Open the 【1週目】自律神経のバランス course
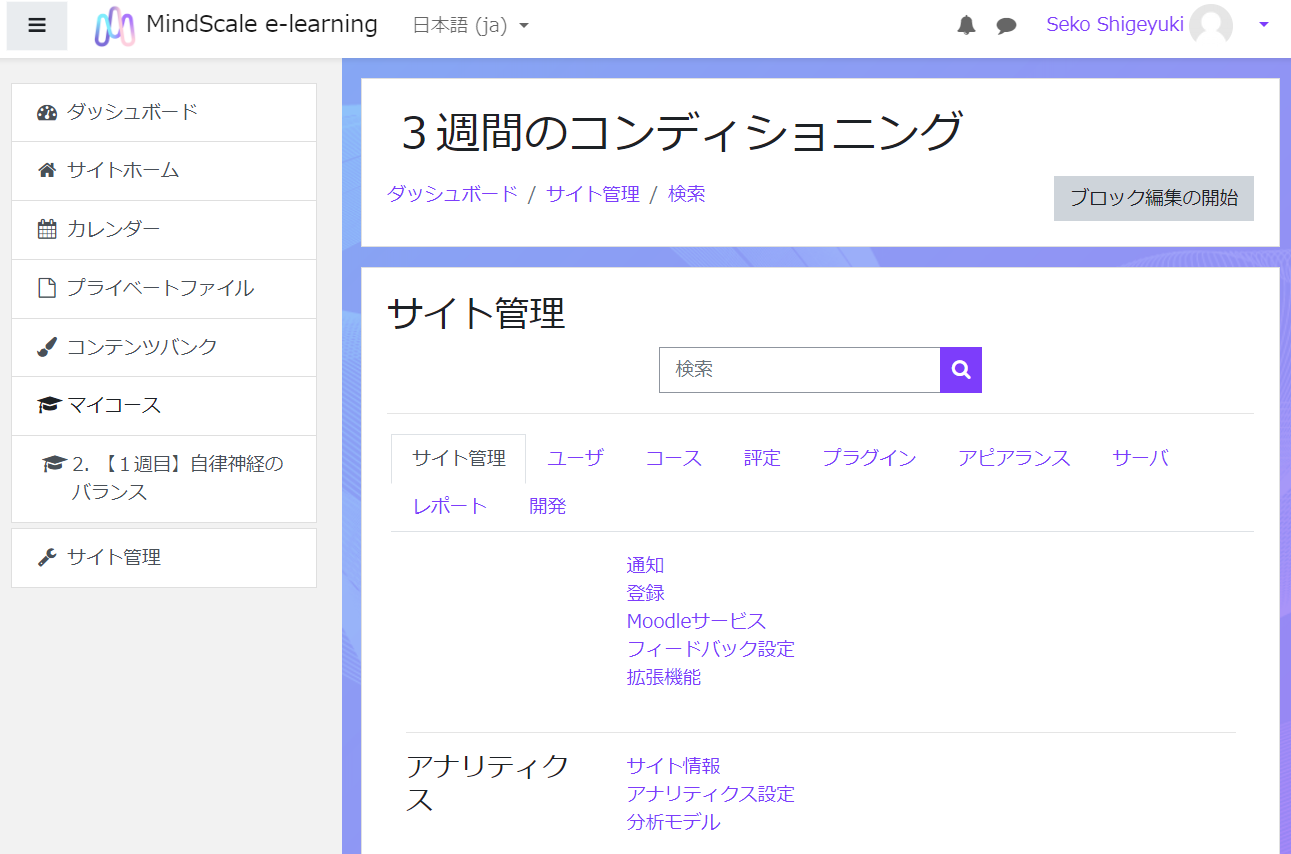The height and width of the screenshot is (854, 1291). pos(164,478)
